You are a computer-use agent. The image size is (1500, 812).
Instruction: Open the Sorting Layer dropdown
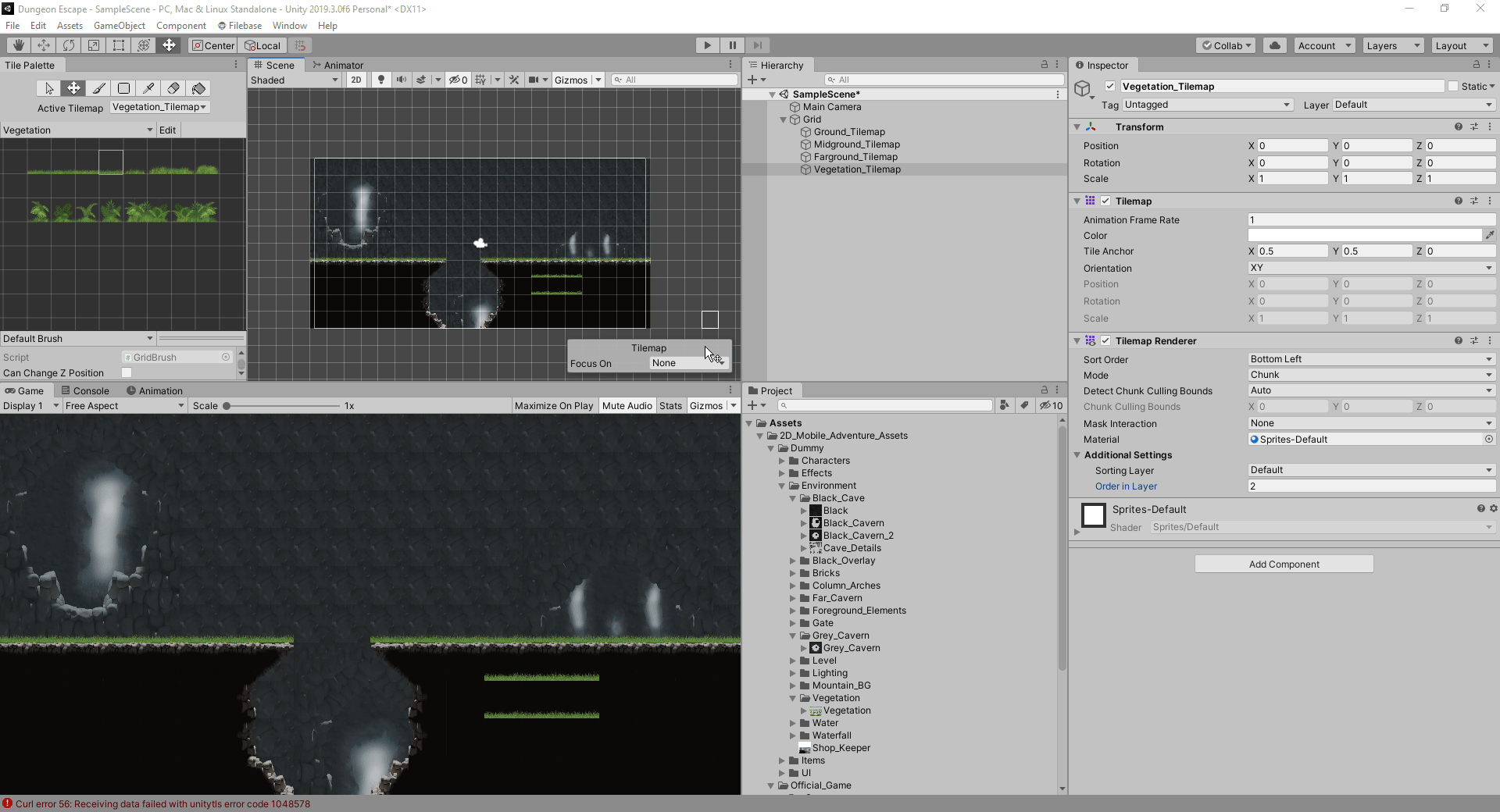click(x=1372, y=470)
